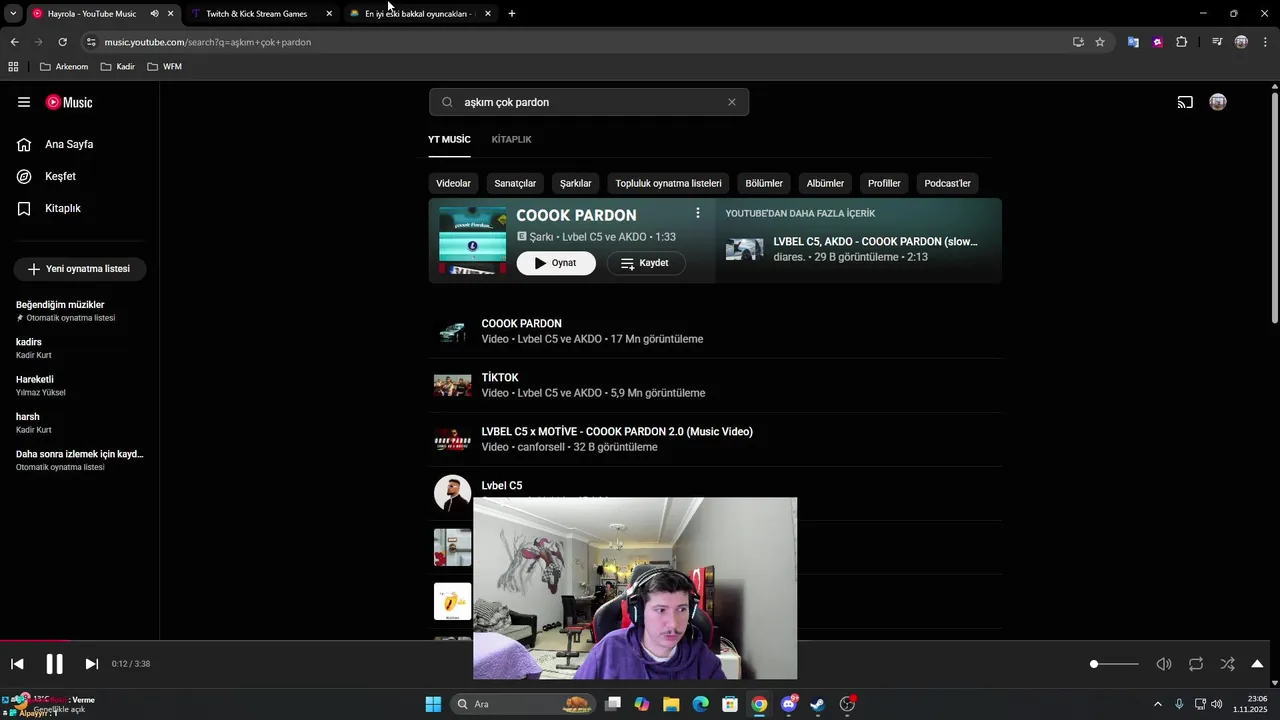This screenshot has width=1280, height=720.
Task: Open the YouTube Music account avatar menu
Action: pos(1218,102)
